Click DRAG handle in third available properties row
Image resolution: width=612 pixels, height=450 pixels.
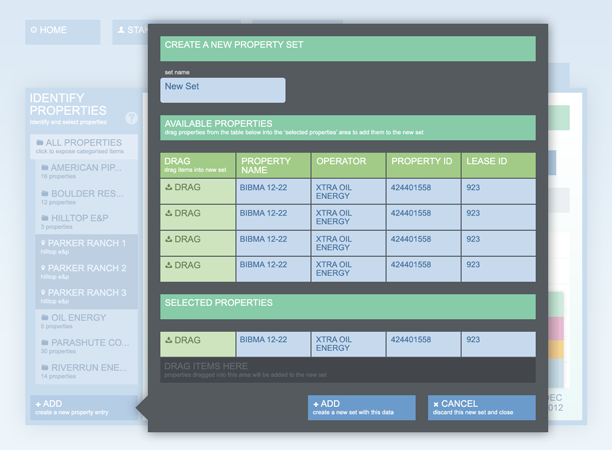pos(197,243)
